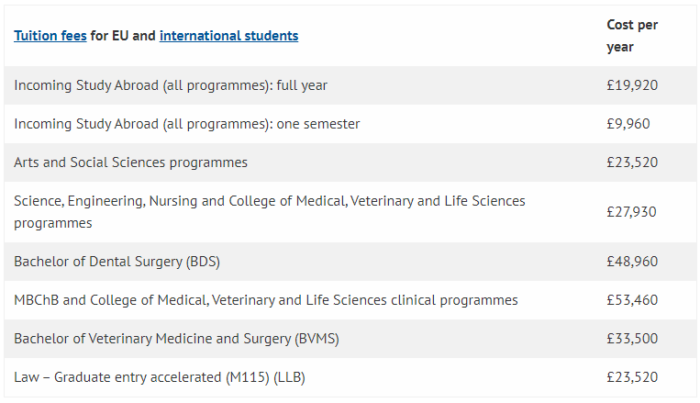The width and height of the screenshot is (700, 403).
Task: Select Incoming Study Abroad full year row
Action: pos(350,85)
